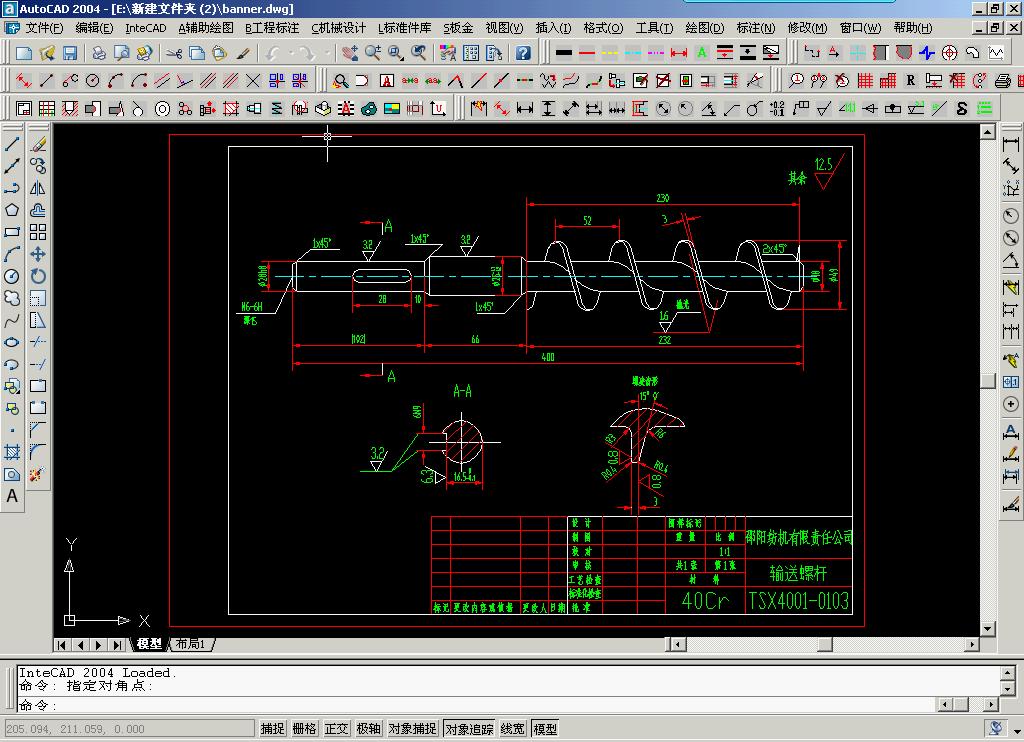Switch to the 模型 tab
Image resolution: width=1024 pixels, height=742 pixels.
click(x=149, y=644)
